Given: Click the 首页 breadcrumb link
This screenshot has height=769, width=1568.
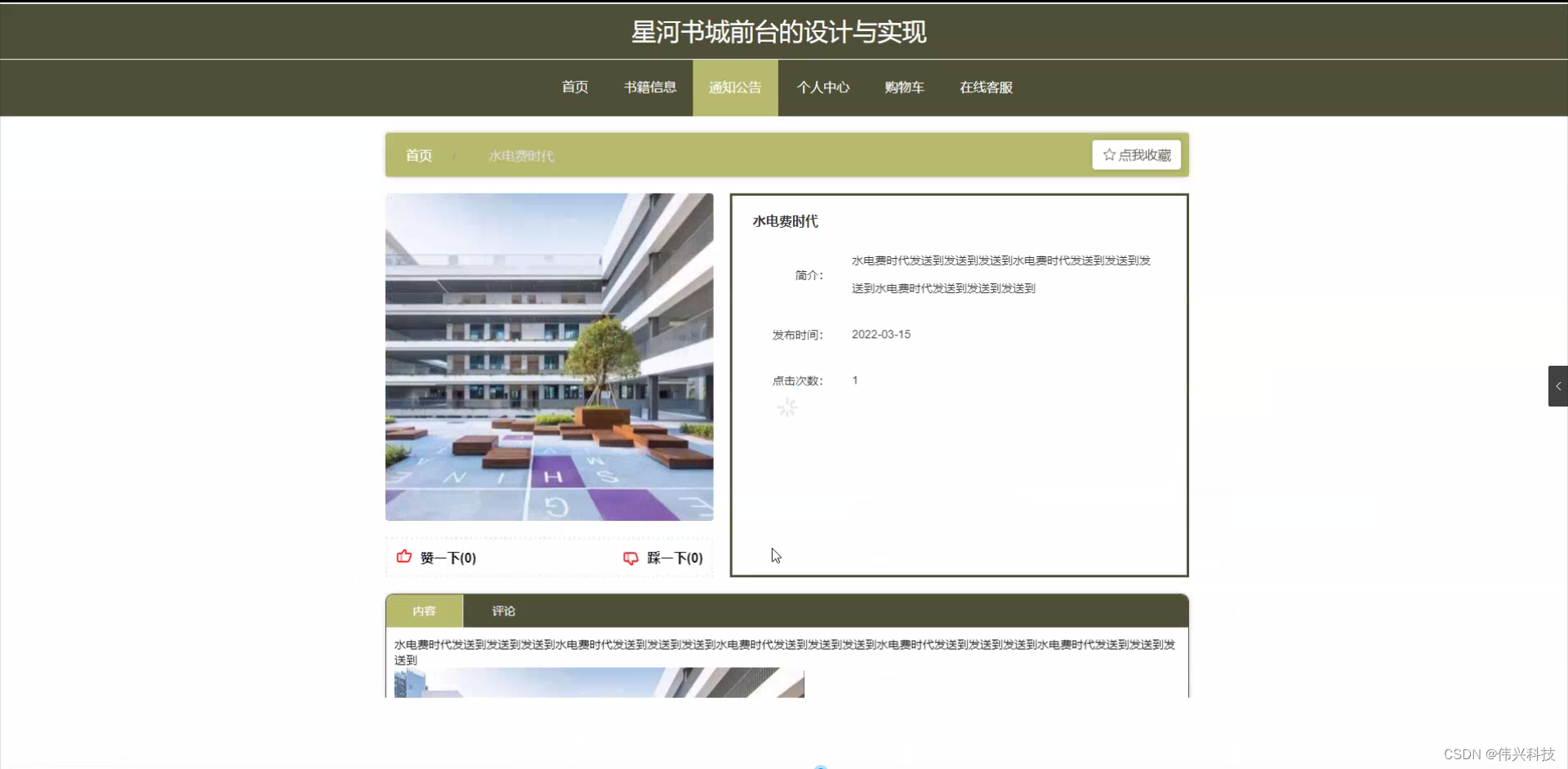Looking at the screenshot, I should tap(417, 155).
